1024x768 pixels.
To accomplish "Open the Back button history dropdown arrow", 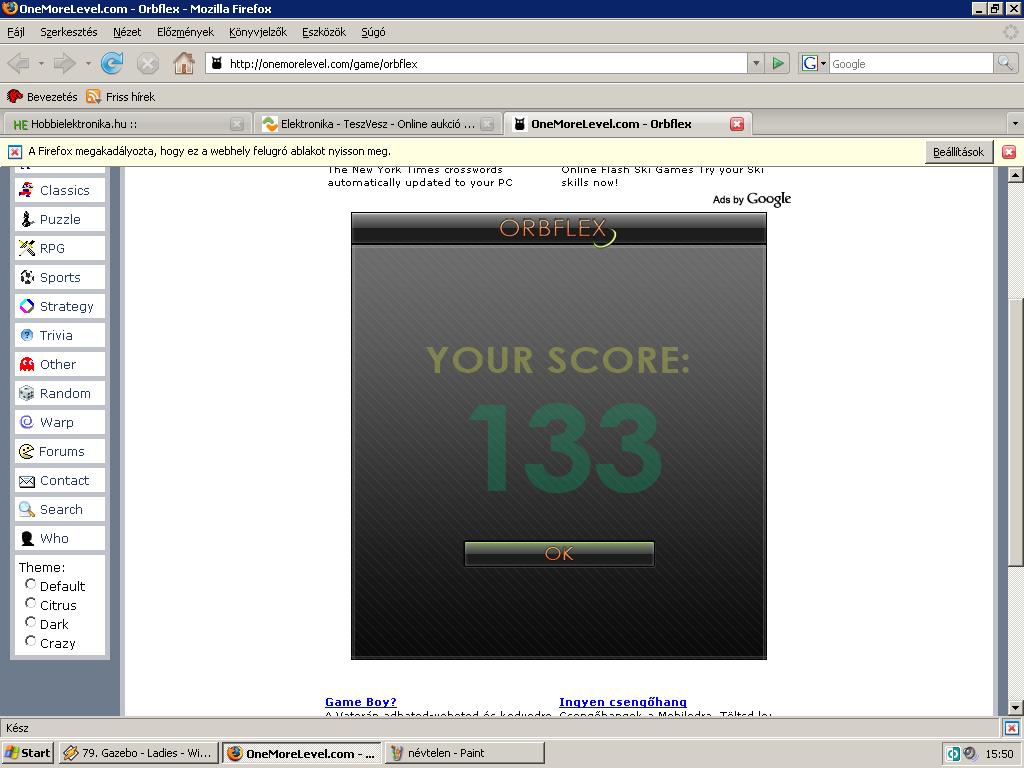I will coord(40,63).
